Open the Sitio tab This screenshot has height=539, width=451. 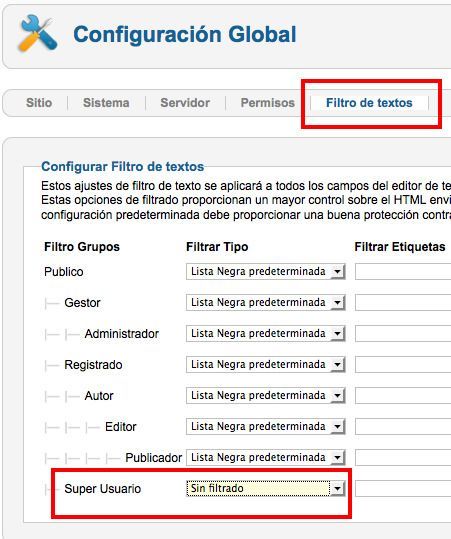tap(39, 102)
